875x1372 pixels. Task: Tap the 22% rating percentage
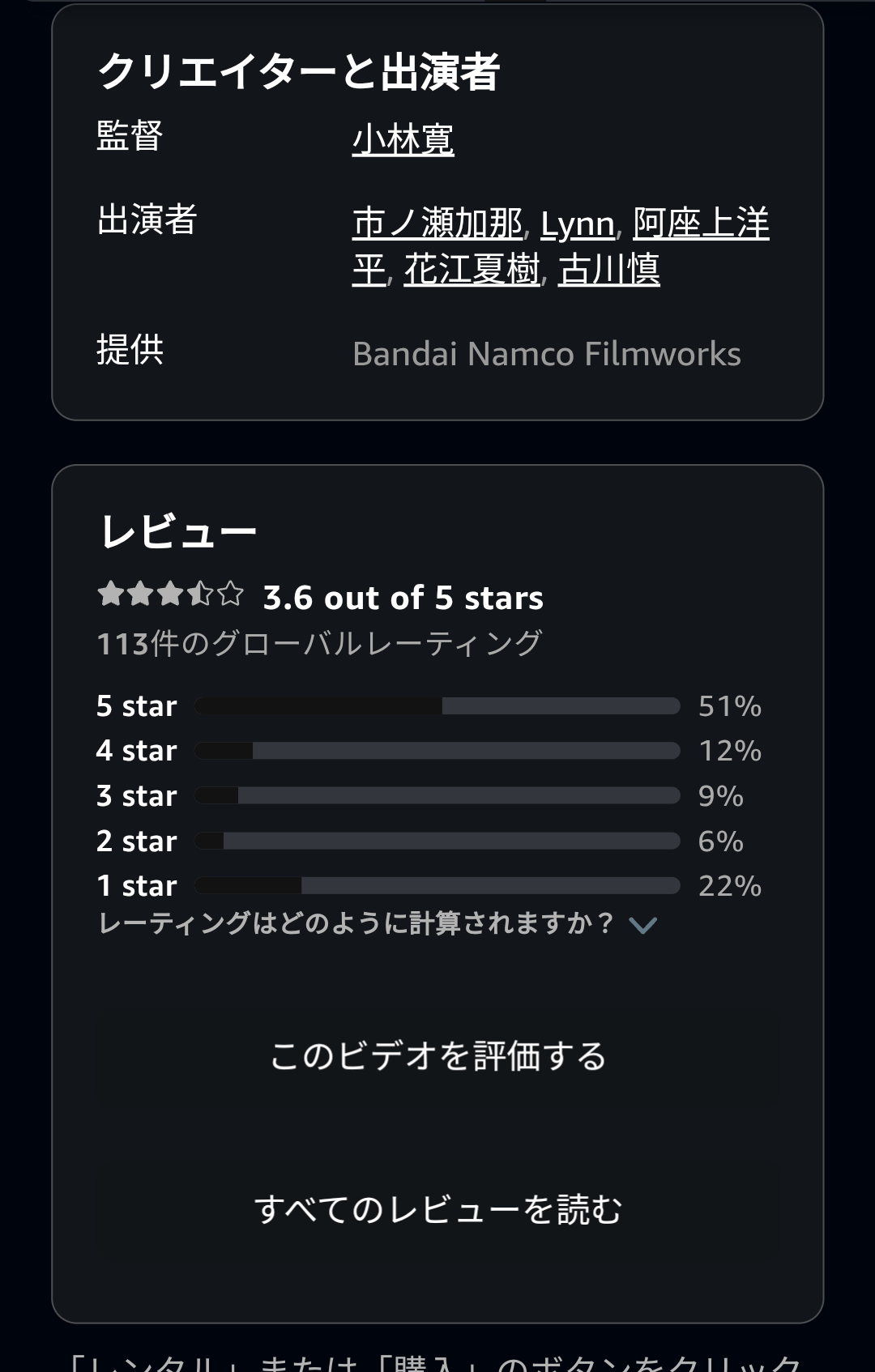tap(729, 886)
